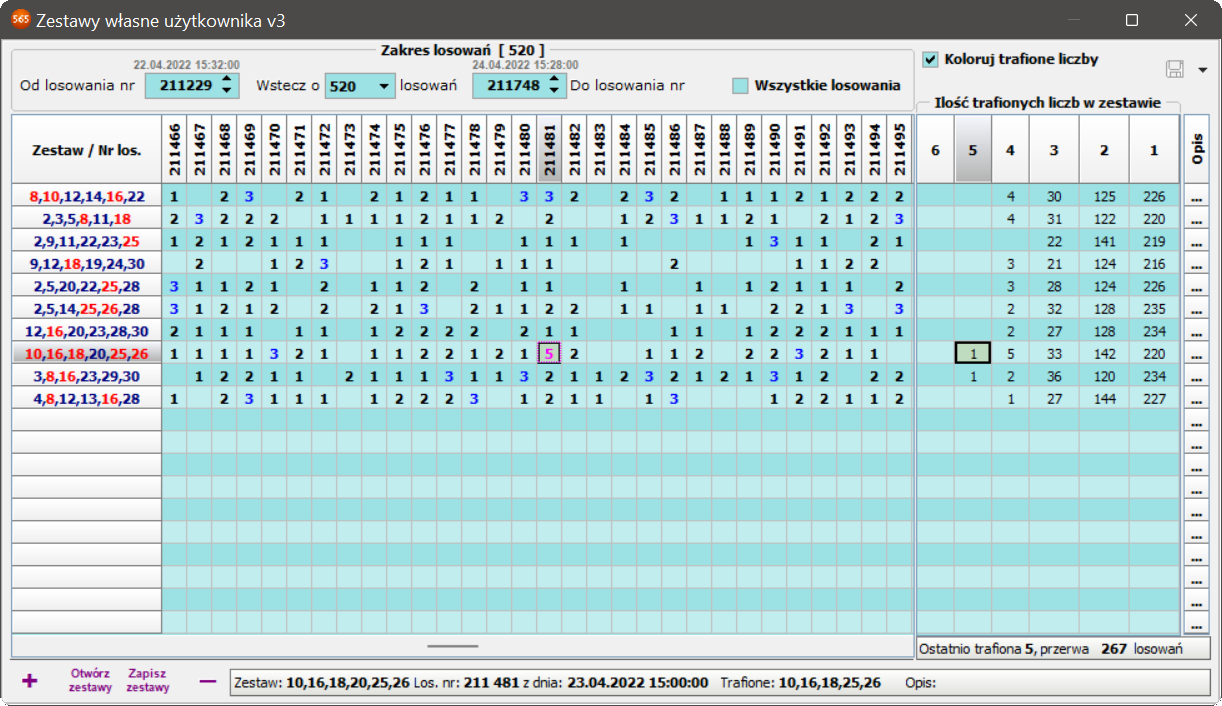The height and width of the screenshot is (706, 1222).
Task: Click the purple plus add-set icon
Action: click(x=30, y=680)
